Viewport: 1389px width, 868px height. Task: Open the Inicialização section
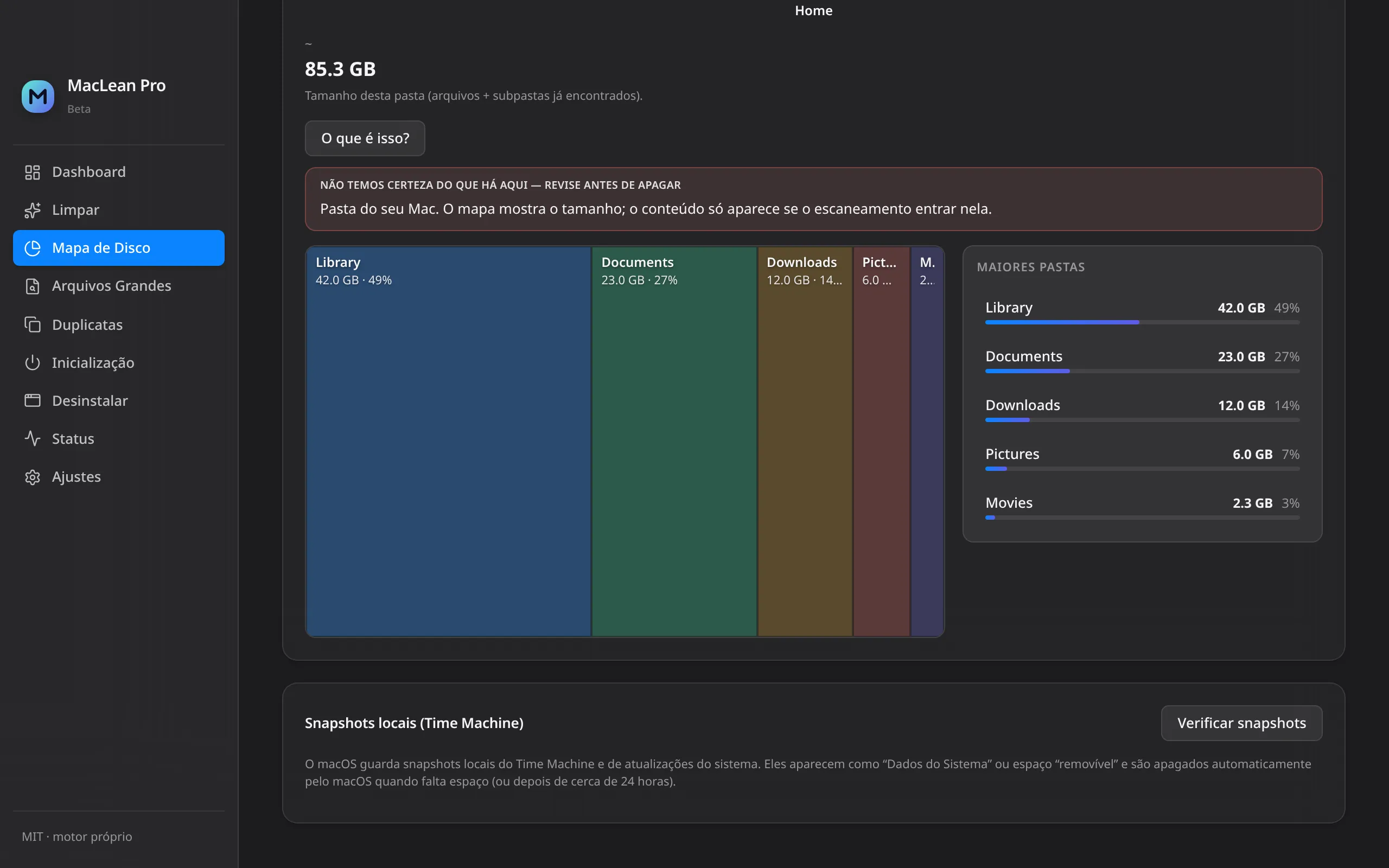click(119, 362)
